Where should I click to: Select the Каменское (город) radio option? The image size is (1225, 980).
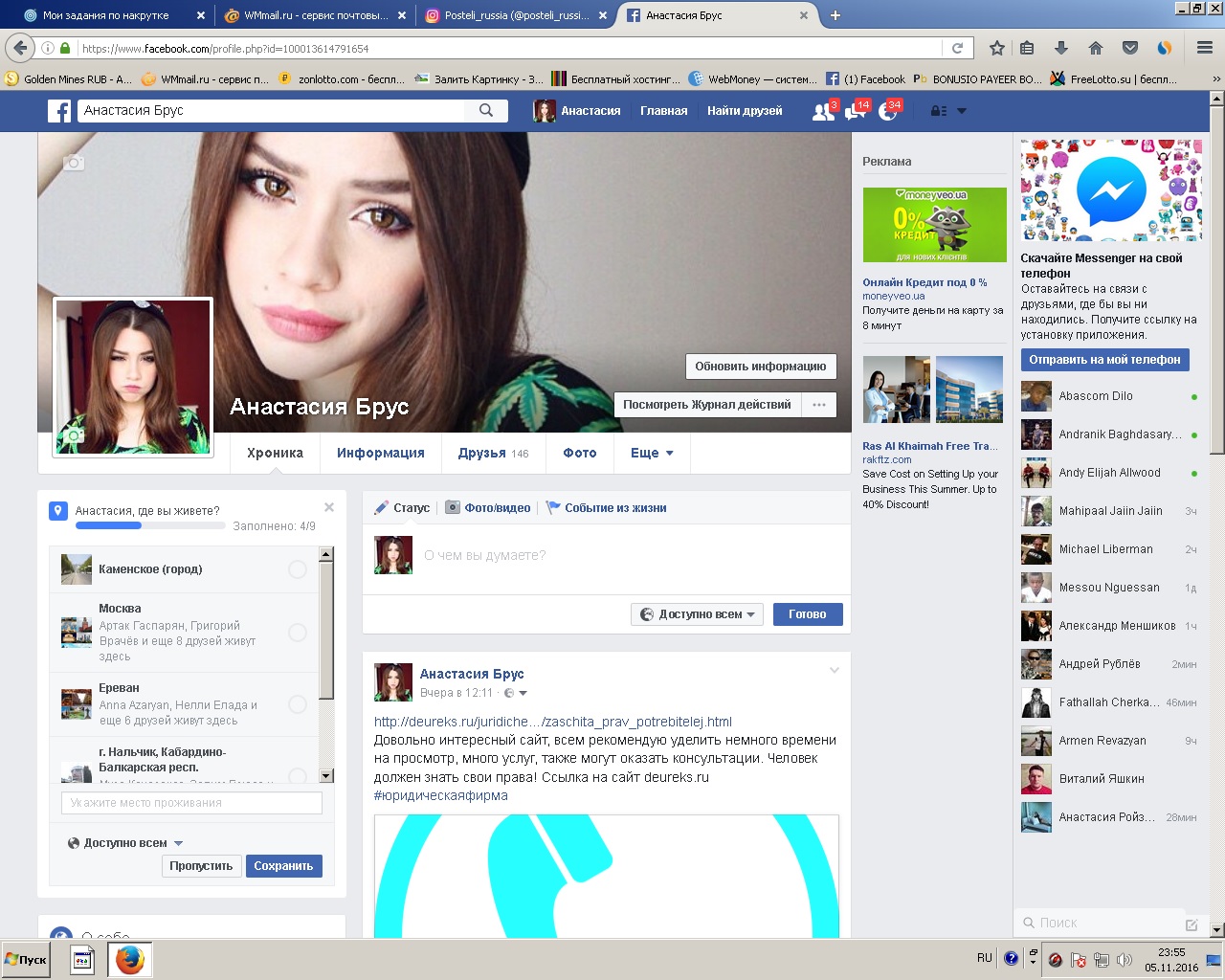pyautogui.click(x=298, y=569)
